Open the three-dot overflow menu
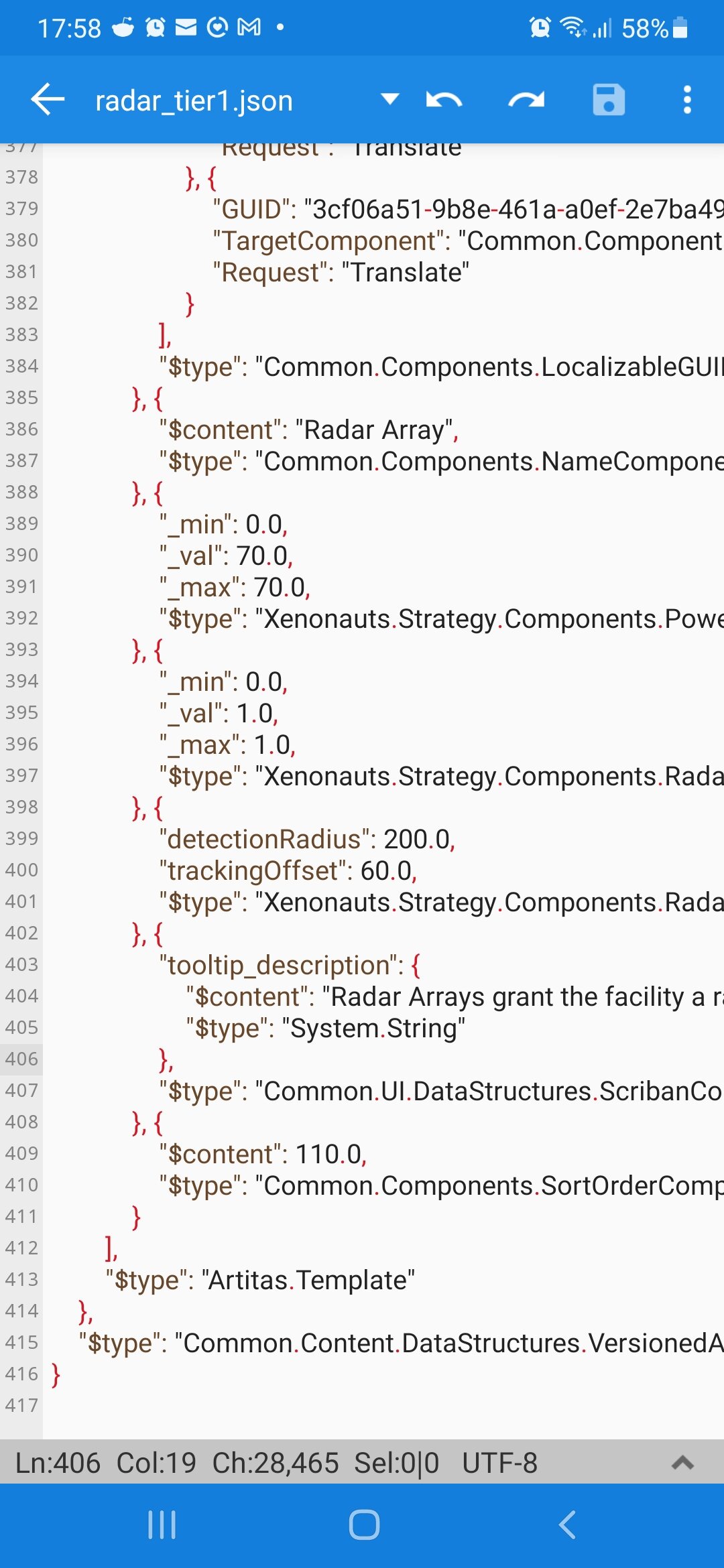Screen dimensions: 724x1568 pos(687,100)
